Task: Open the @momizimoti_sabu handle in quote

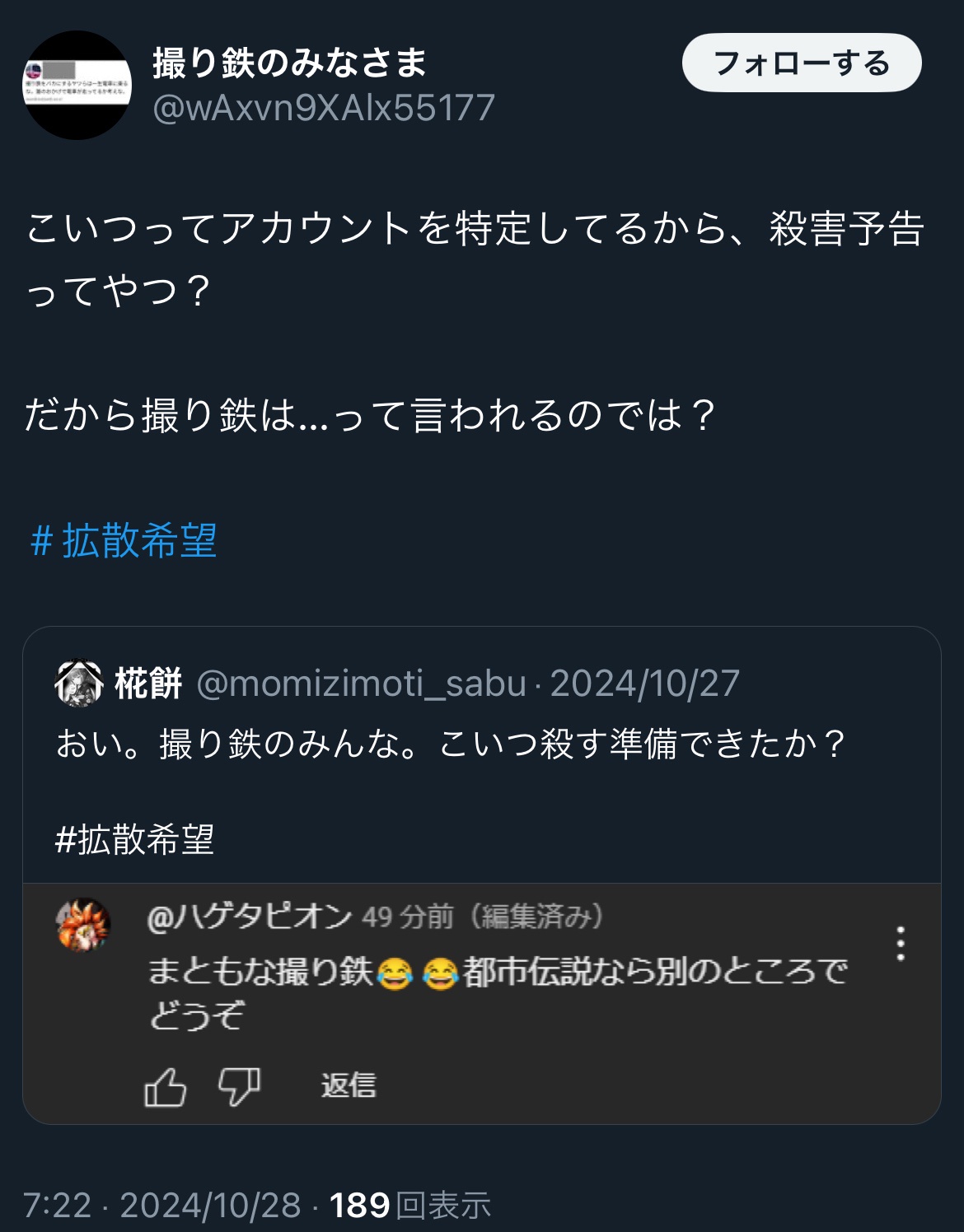Action: pyautogui.click(x=362, y=684)
